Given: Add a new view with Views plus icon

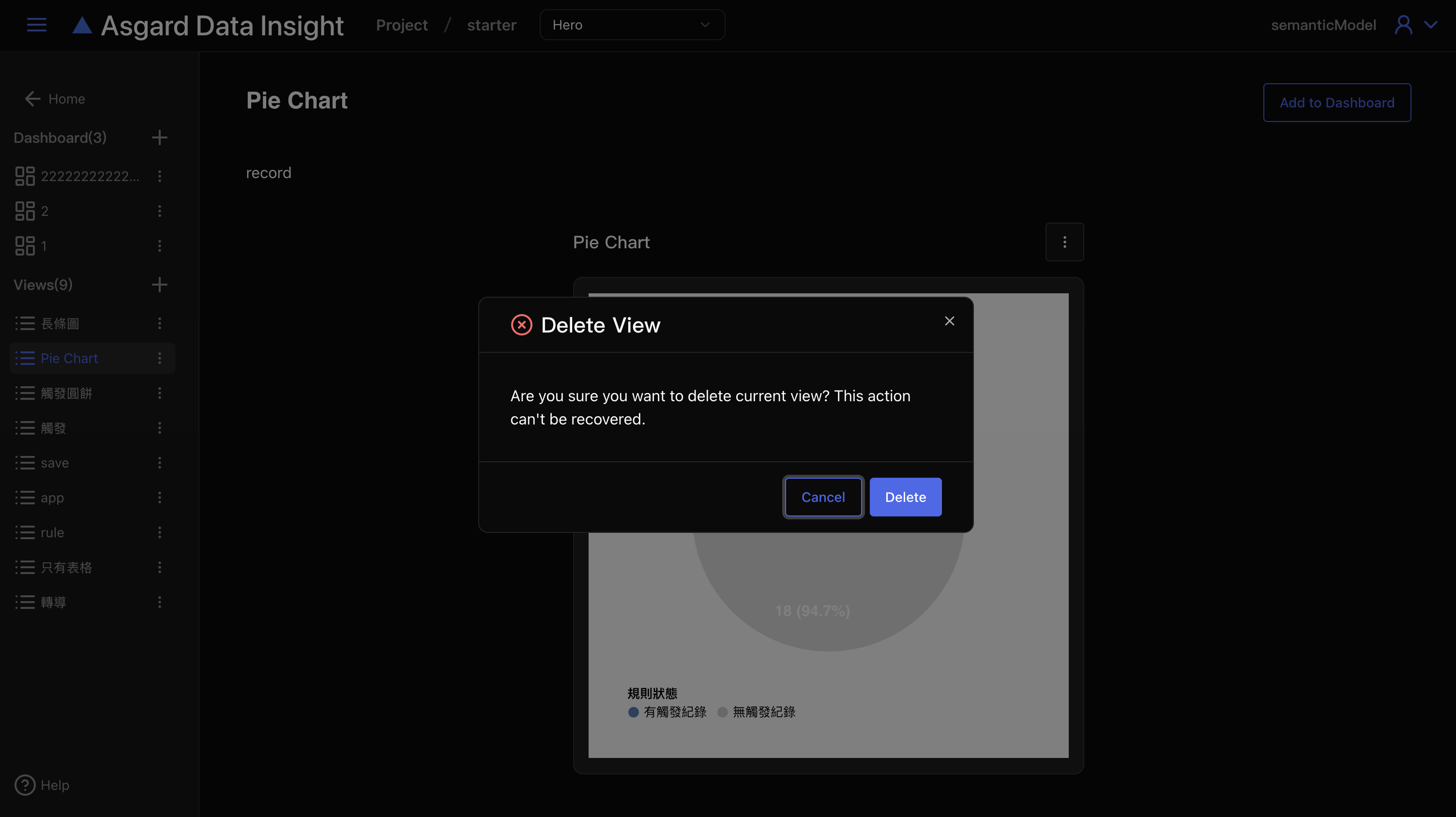Looking at the screenshot, I should [159, 284].
